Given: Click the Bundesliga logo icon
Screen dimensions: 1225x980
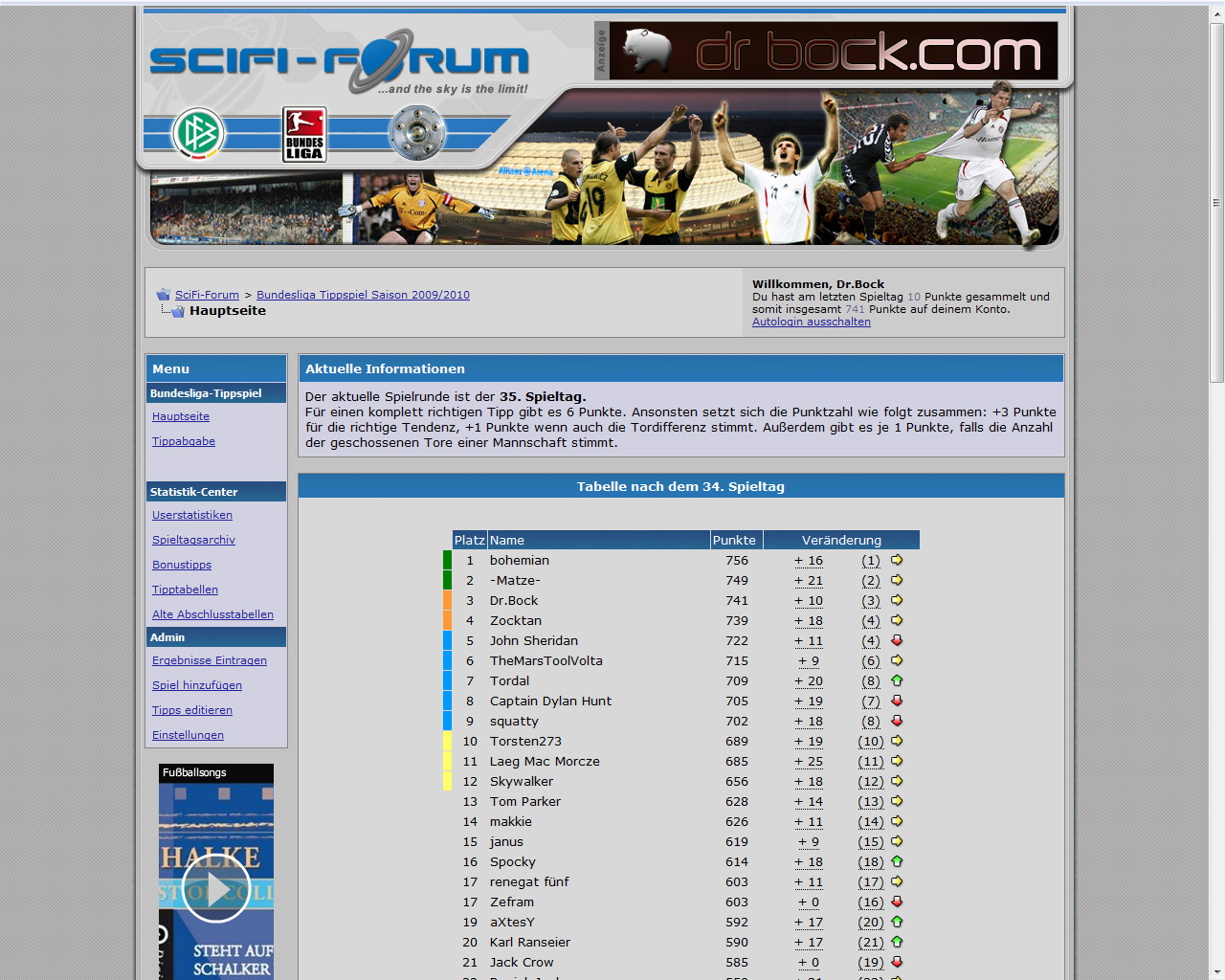Looking at the screenshot, I should [304, 134].
